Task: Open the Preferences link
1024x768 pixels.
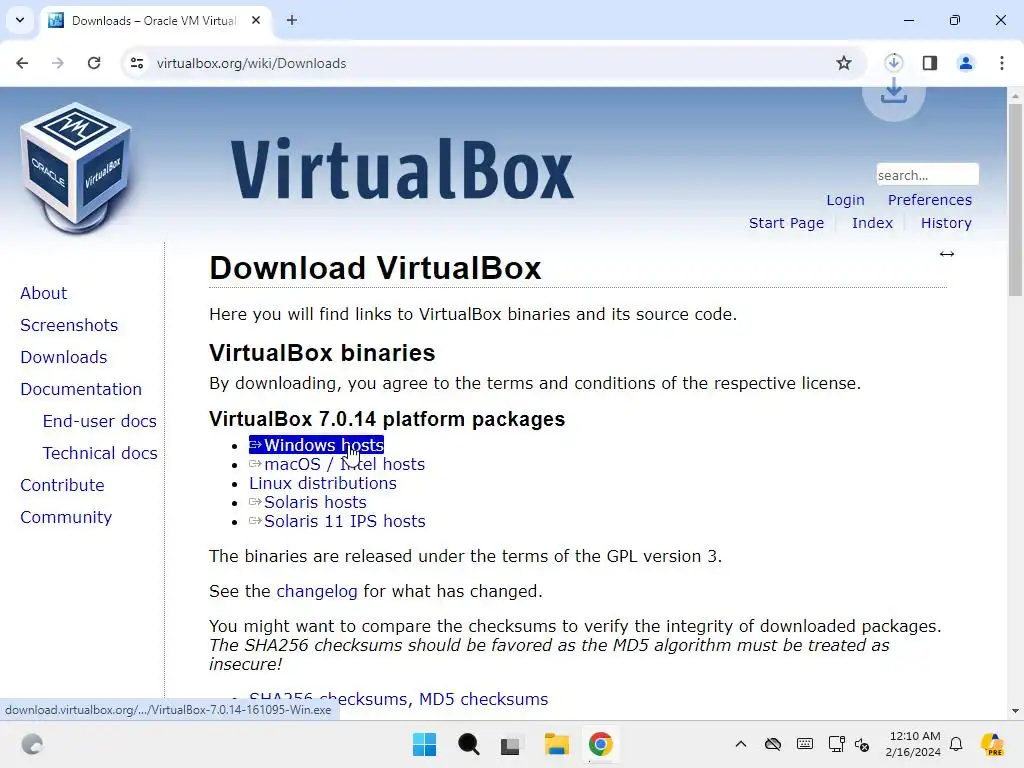Action: coord(929,200)
